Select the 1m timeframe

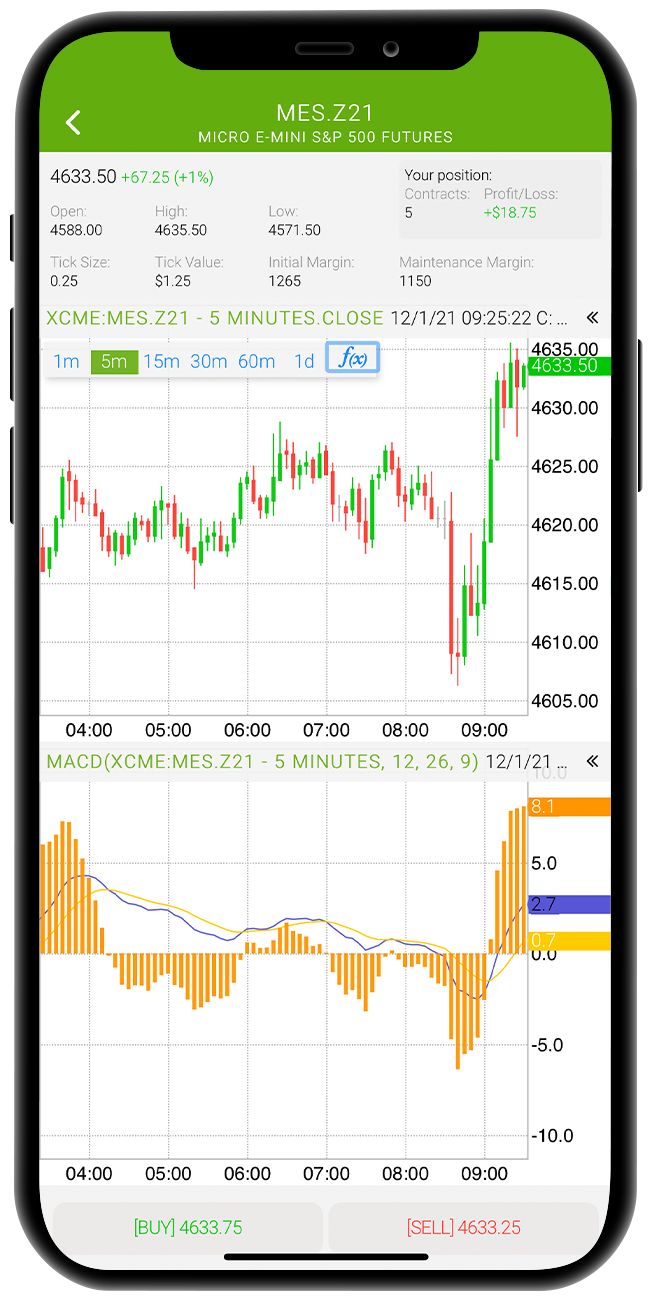tap(66, 362)
